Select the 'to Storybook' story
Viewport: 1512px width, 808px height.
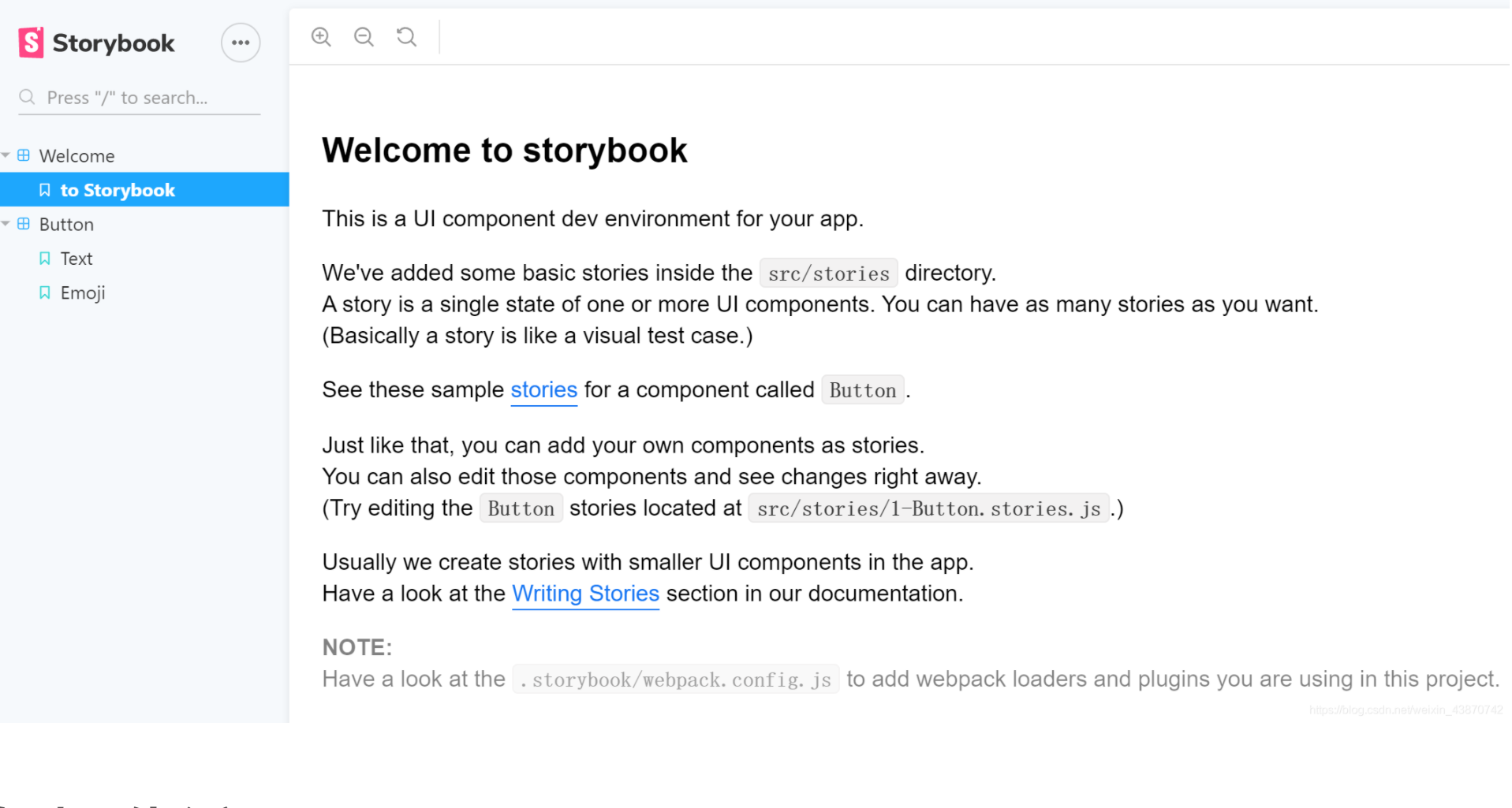(x=144, y=190)
